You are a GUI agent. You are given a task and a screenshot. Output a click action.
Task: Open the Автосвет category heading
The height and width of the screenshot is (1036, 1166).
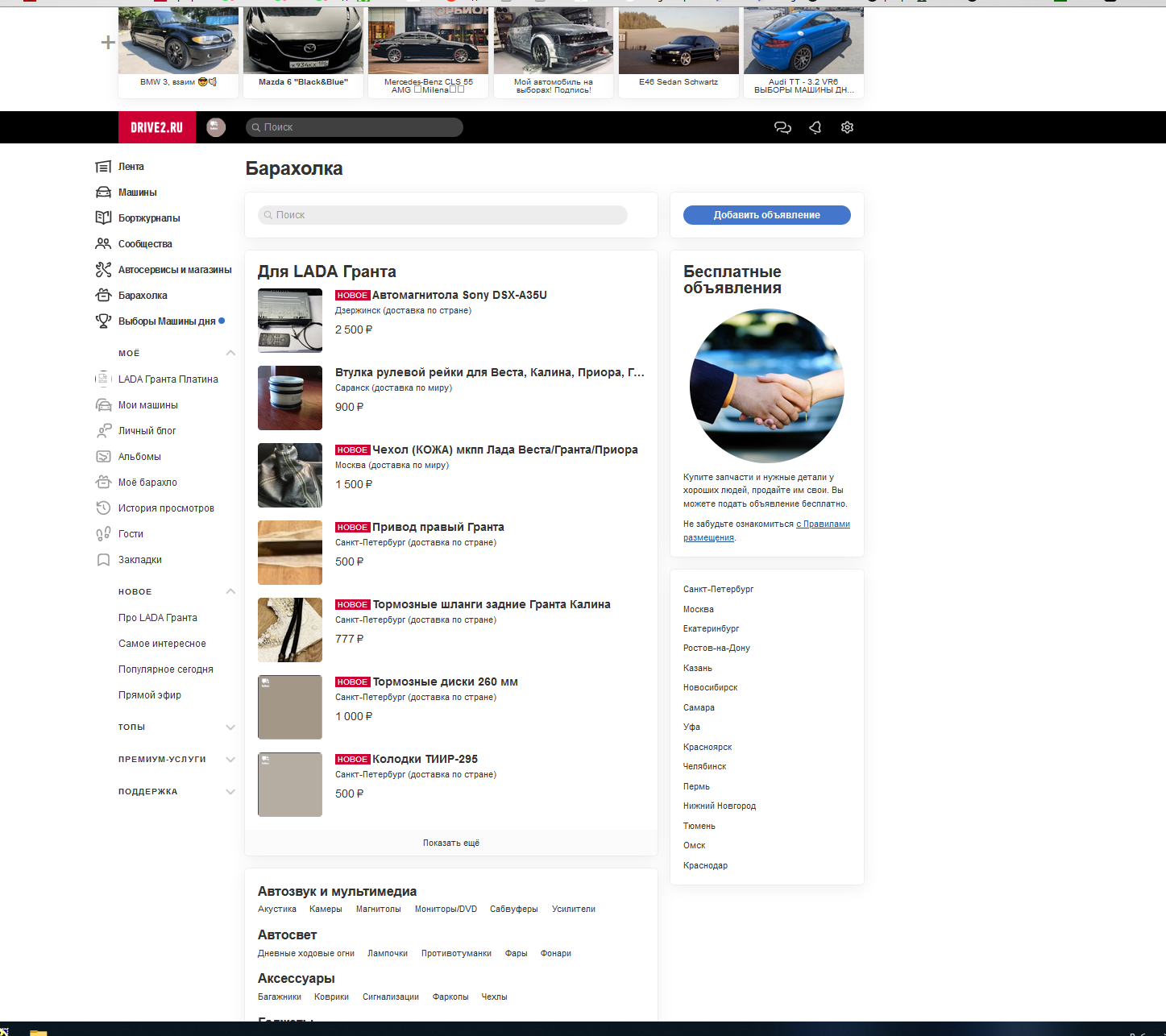coord(287,934)
